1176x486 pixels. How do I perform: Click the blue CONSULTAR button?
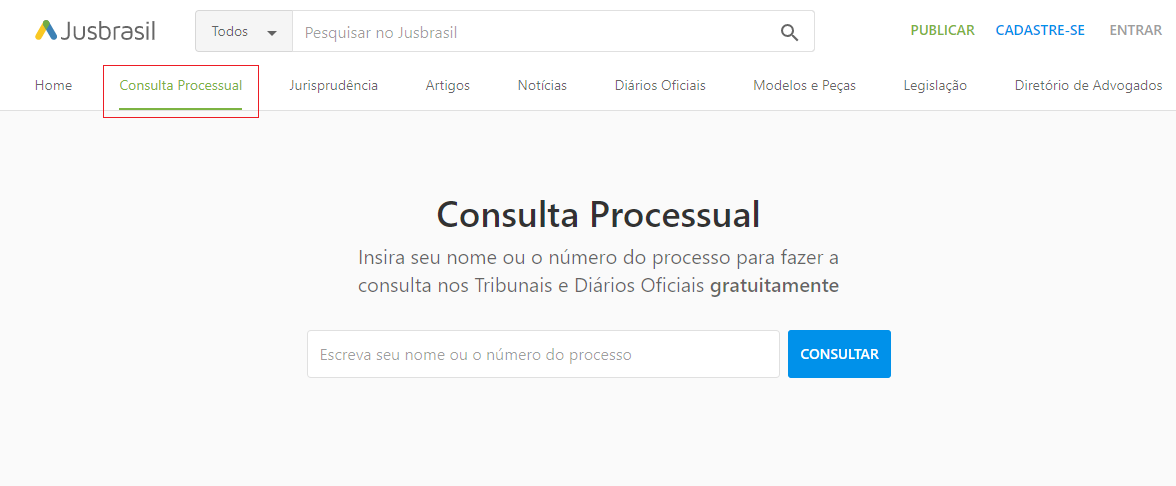coord(839,354)
